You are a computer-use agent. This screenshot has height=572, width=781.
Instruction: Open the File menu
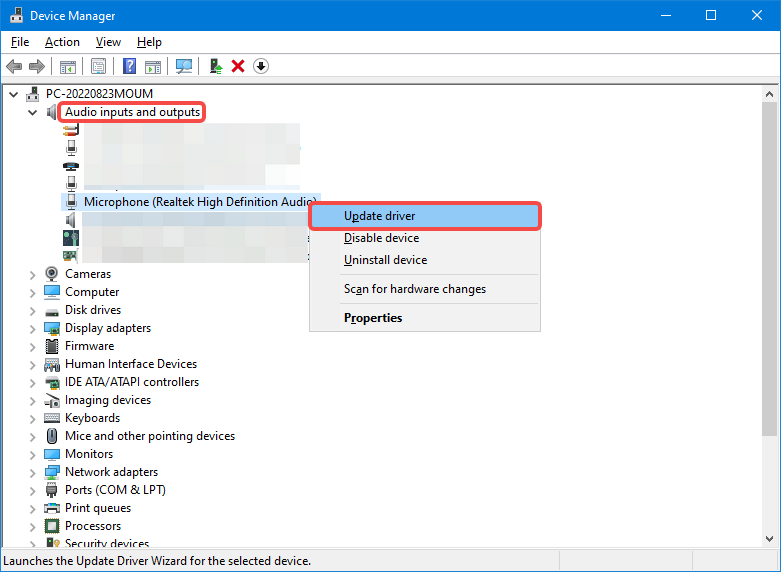[x=20, y=42]
